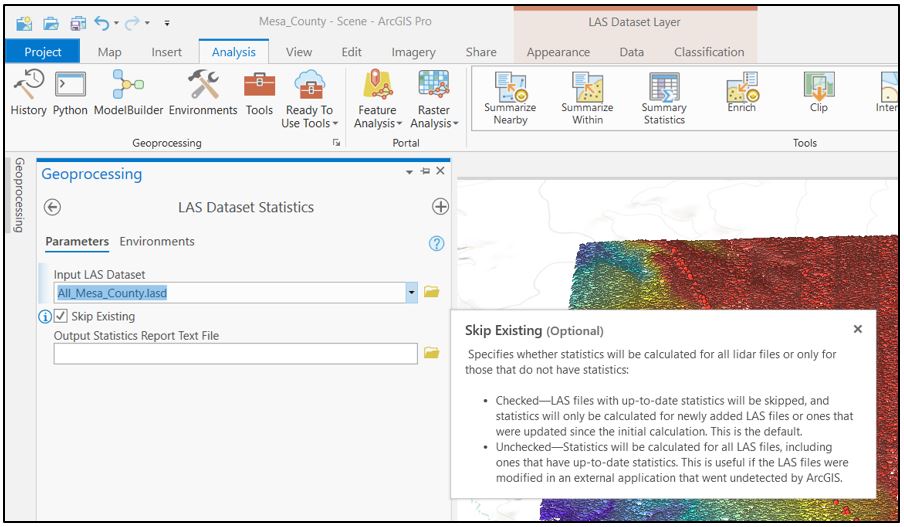This screenshot has height=527, width=904.
Task: Browse for Input LAS Dataset folder icon
Action: [432, 292]
